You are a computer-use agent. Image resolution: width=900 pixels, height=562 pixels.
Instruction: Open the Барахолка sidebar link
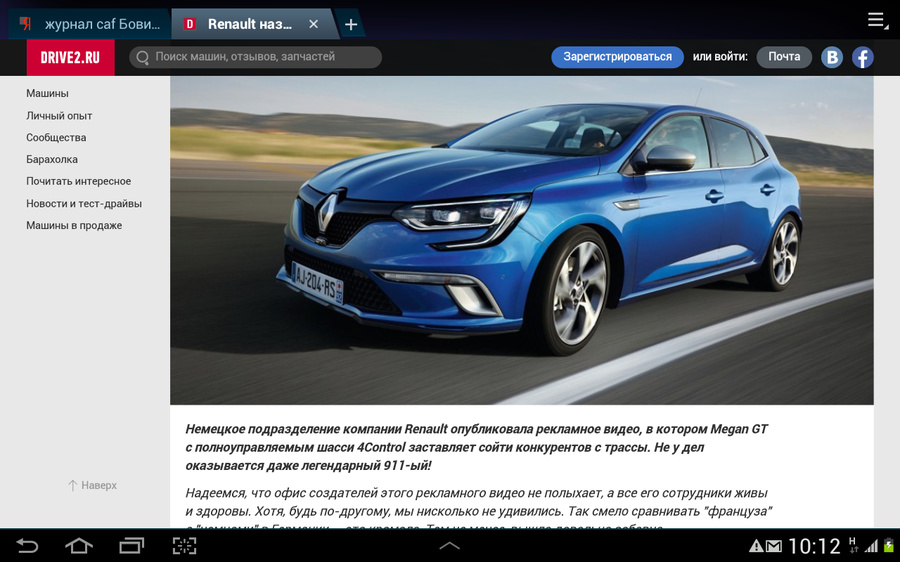click(52, 159)
